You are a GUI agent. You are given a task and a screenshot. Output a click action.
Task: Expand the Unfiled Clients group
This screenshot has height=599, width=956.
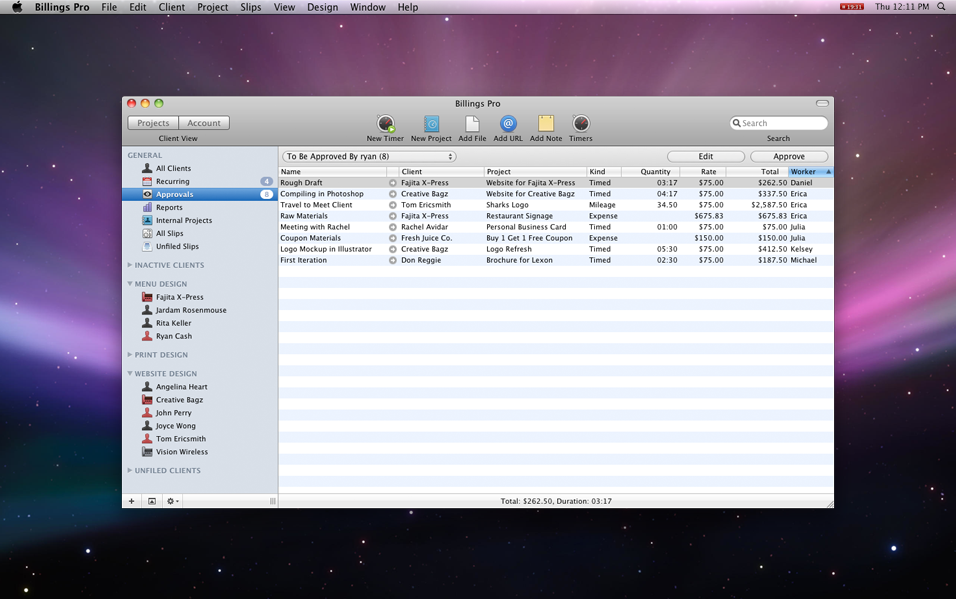[129, 470]
